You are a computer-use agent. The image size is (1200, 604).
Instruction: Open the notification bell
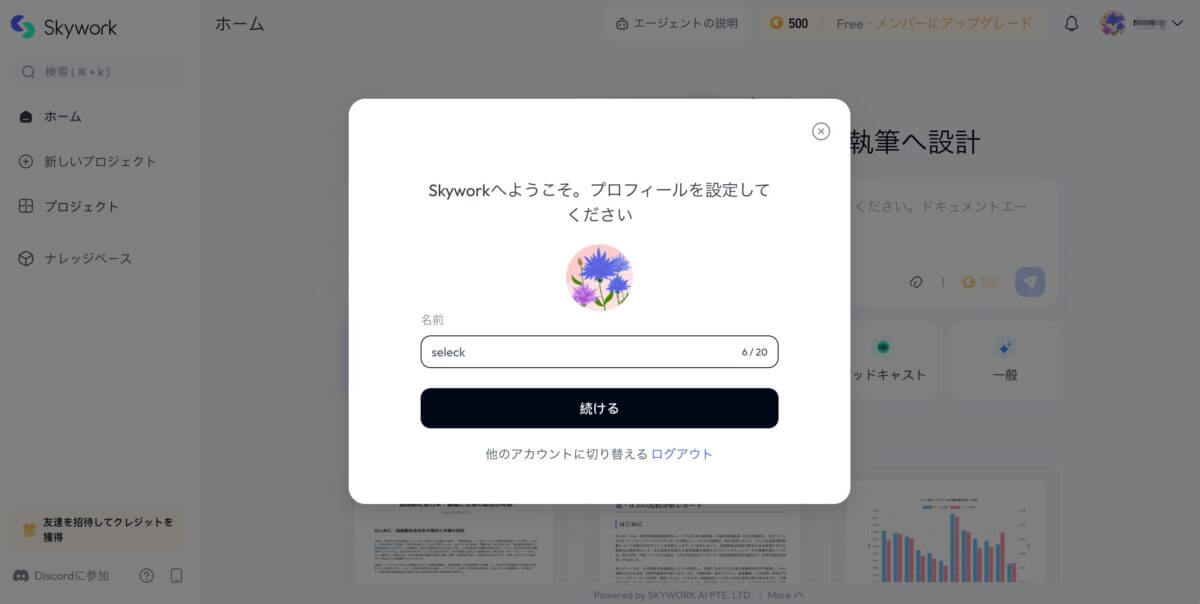pyautogui.click(x=1071, y=24)
